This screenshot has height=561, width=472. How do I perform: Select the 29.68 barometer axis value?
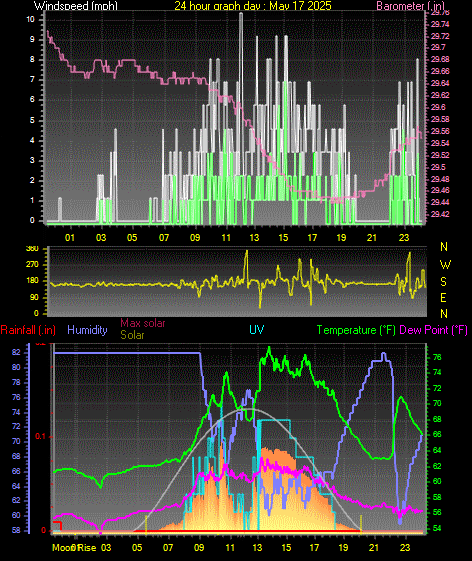pos(440,59)
